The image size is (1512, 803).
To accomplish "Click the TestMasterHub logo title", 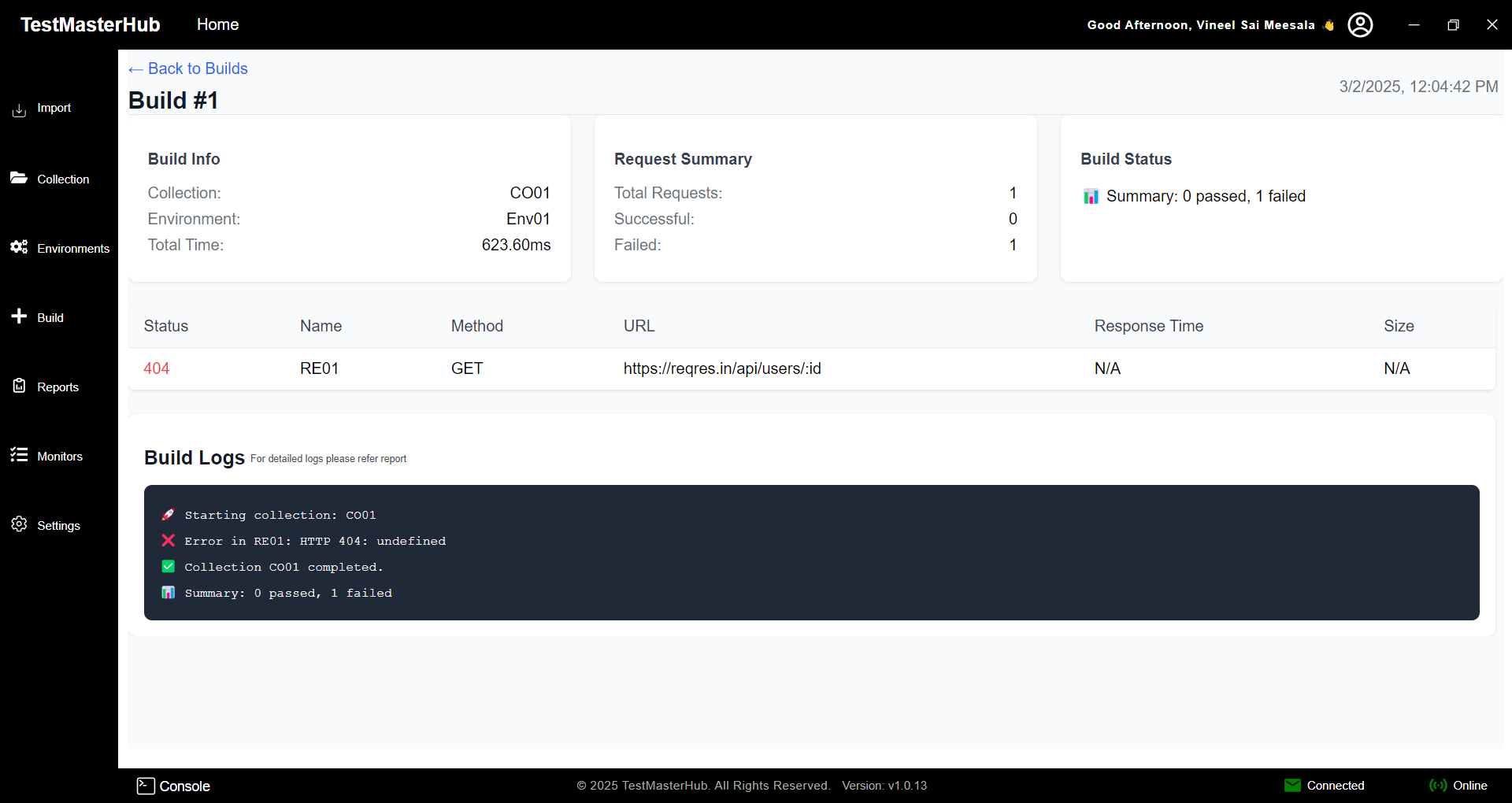I will [91, 24].
